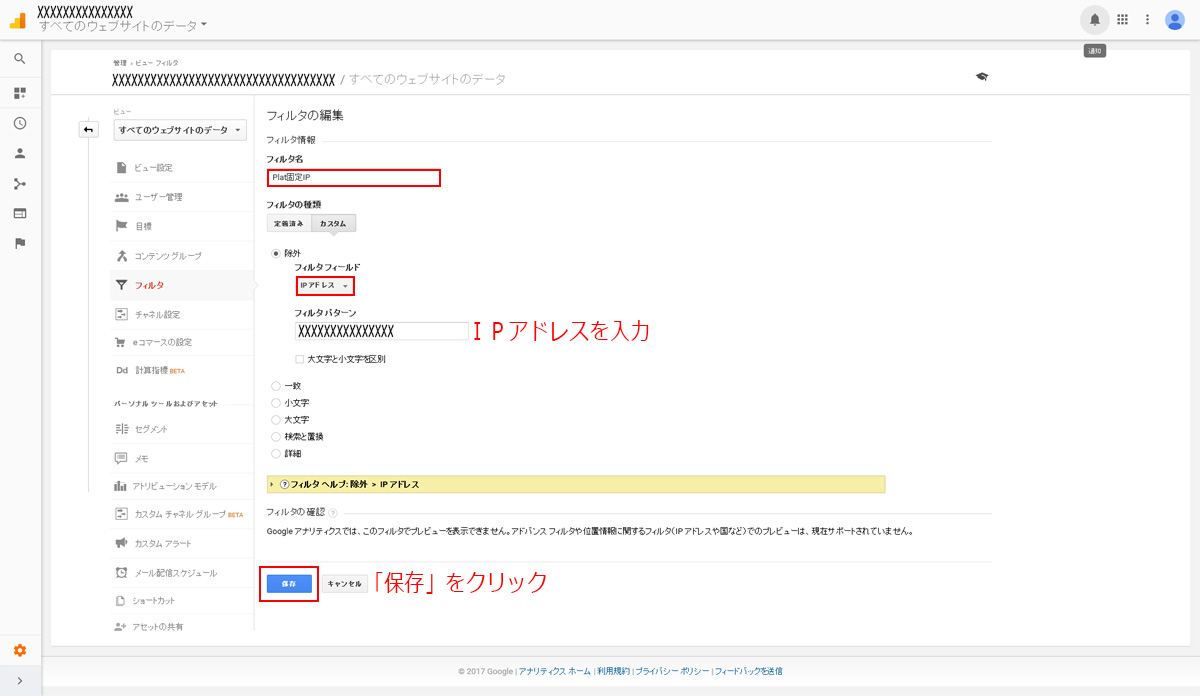This screenshot has height=696, width=1200.
Task: Open the Google apps grid icon
Action: pyautogui.click(x=1122, y=19)
